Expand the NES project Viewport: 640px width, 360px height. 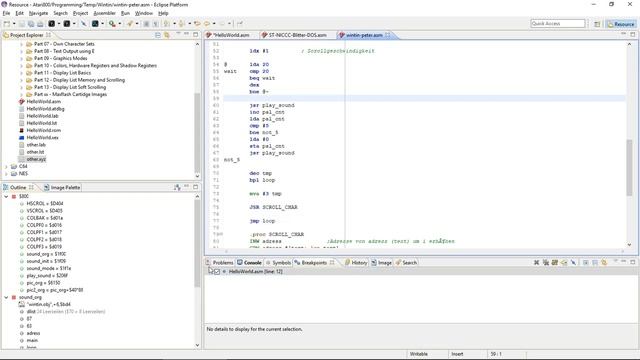point(6,174)
